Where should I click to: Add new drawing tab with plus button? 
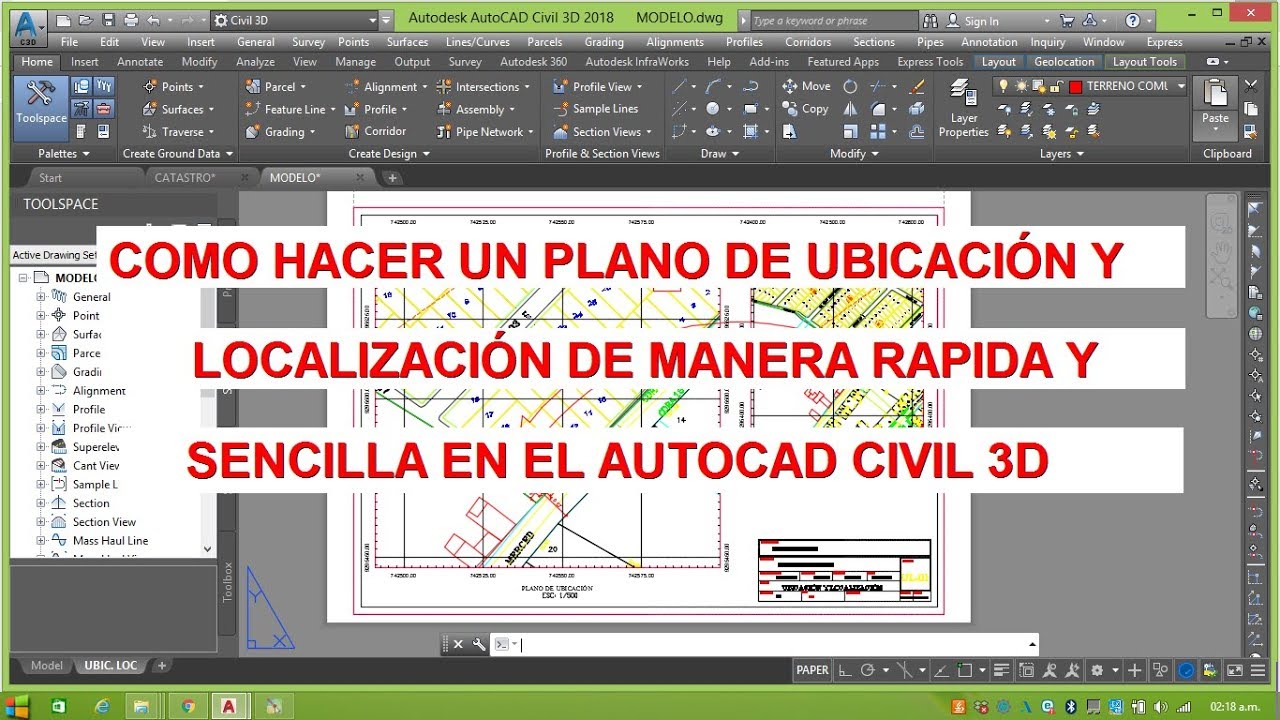[x=392, y=178]
